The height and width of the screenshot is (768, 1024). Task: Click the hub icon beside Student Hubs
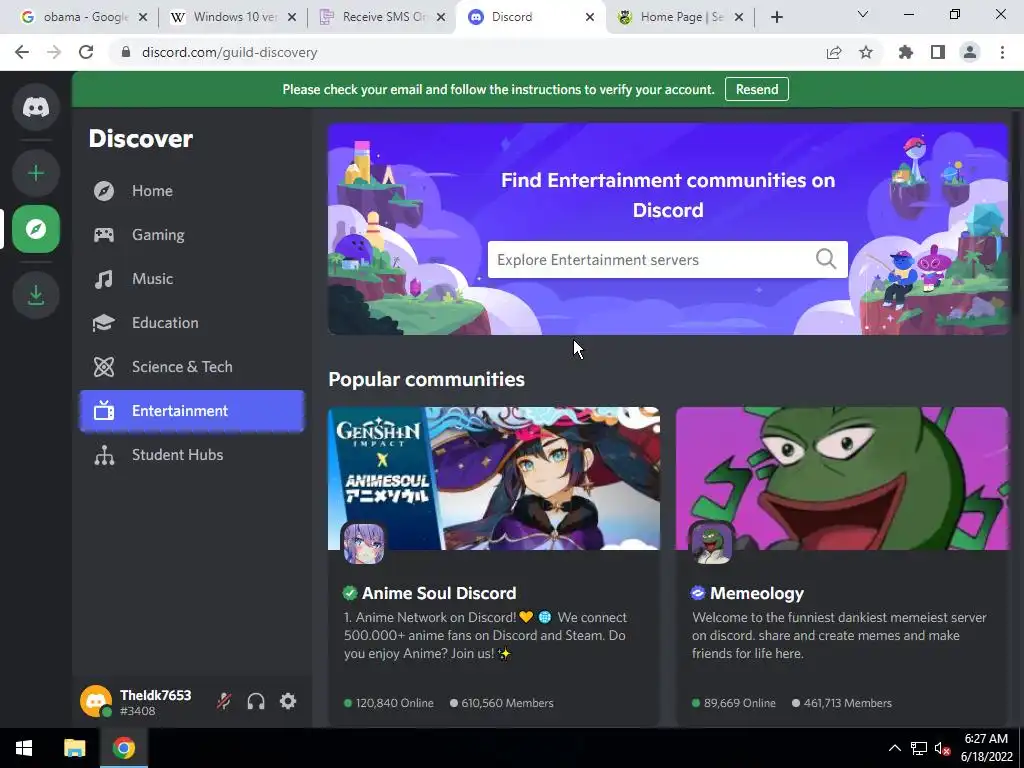coord(104,455)
